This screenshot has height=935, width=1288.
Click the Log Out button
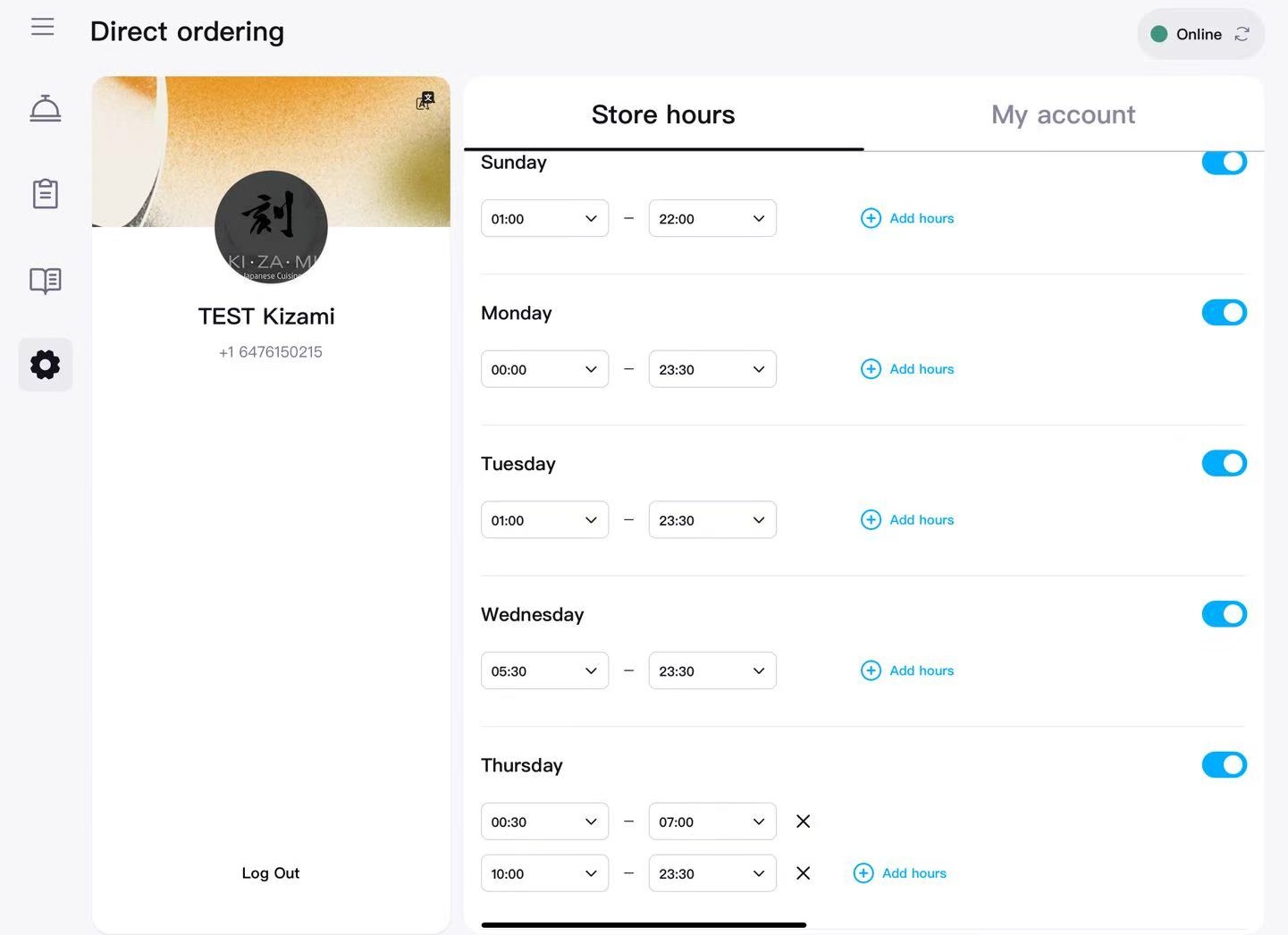271,873
